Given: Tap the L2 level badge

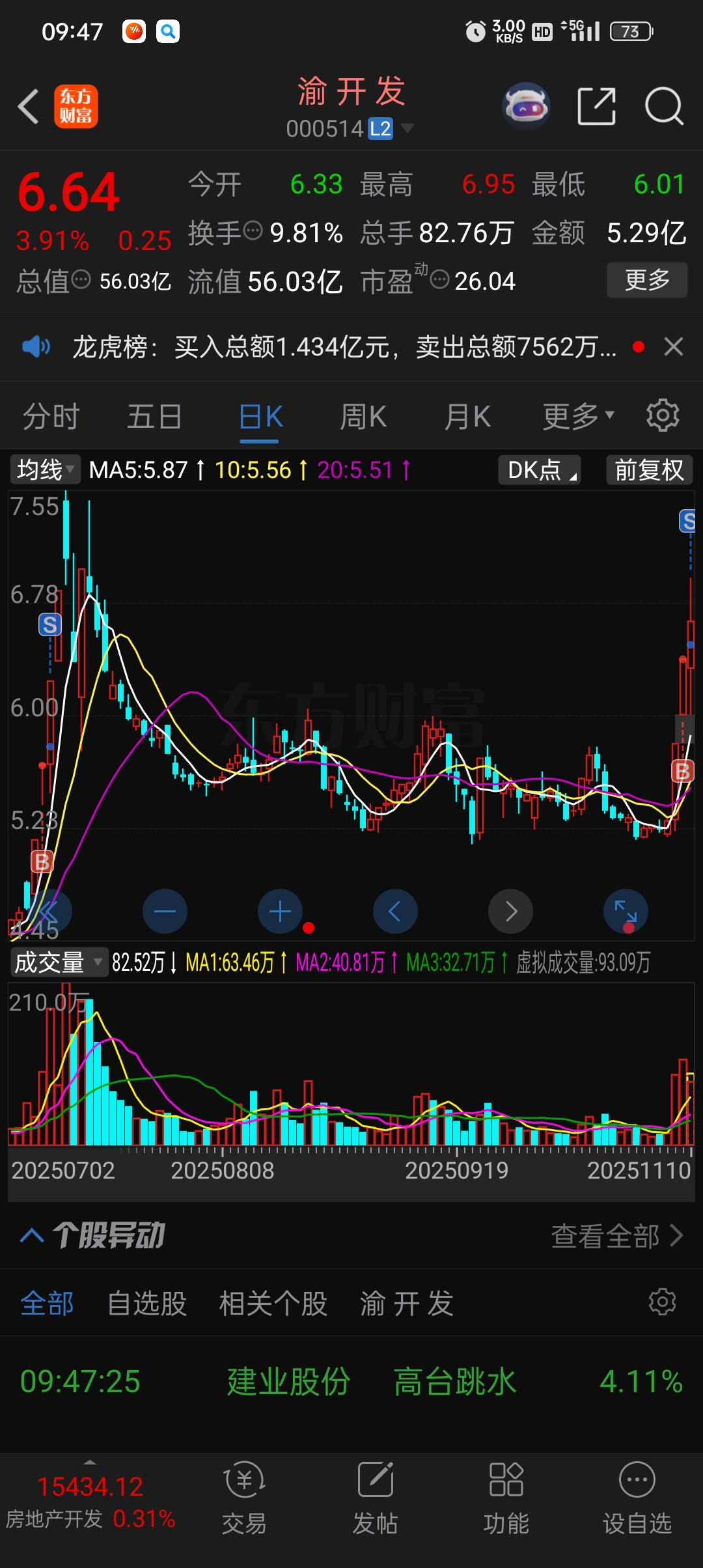Looking at the screenshot, I should [x=381, y=128].
